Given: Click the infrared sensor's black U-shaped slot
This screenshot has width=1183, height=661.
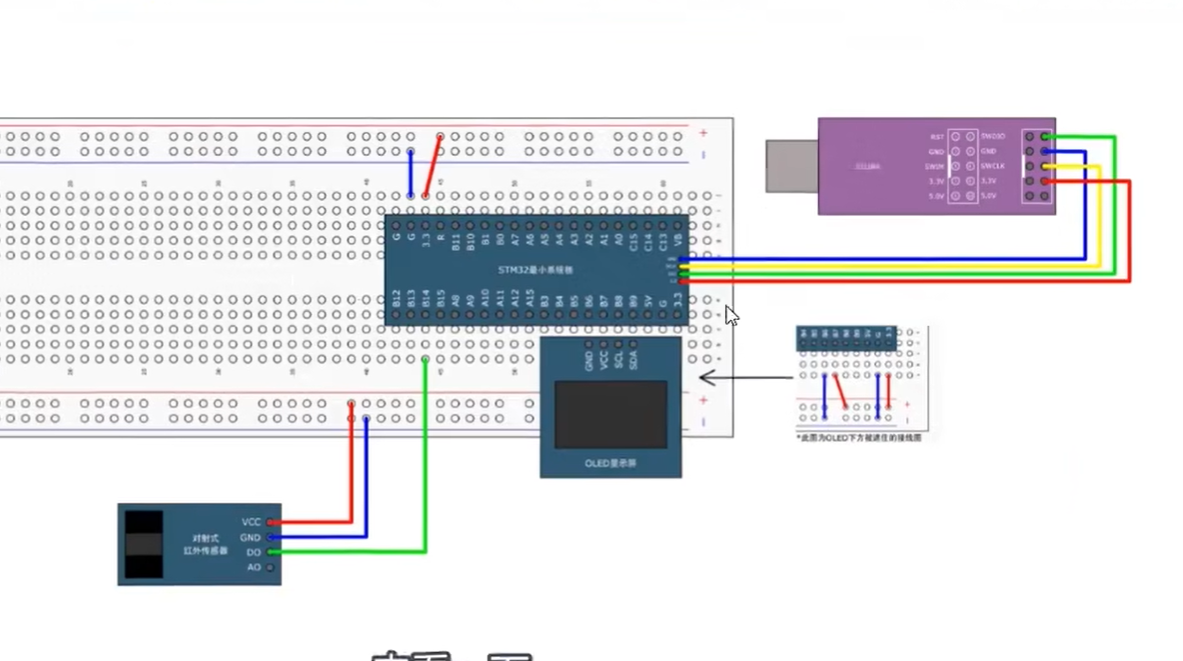Looking at the screenshot, I should [143, 544].
